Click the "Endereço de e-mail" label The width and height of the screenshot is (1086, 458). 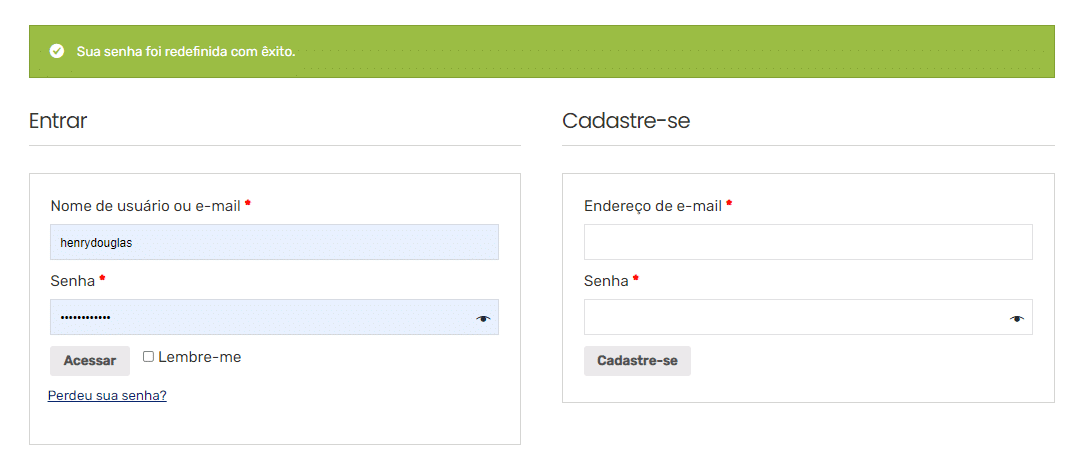652,206
